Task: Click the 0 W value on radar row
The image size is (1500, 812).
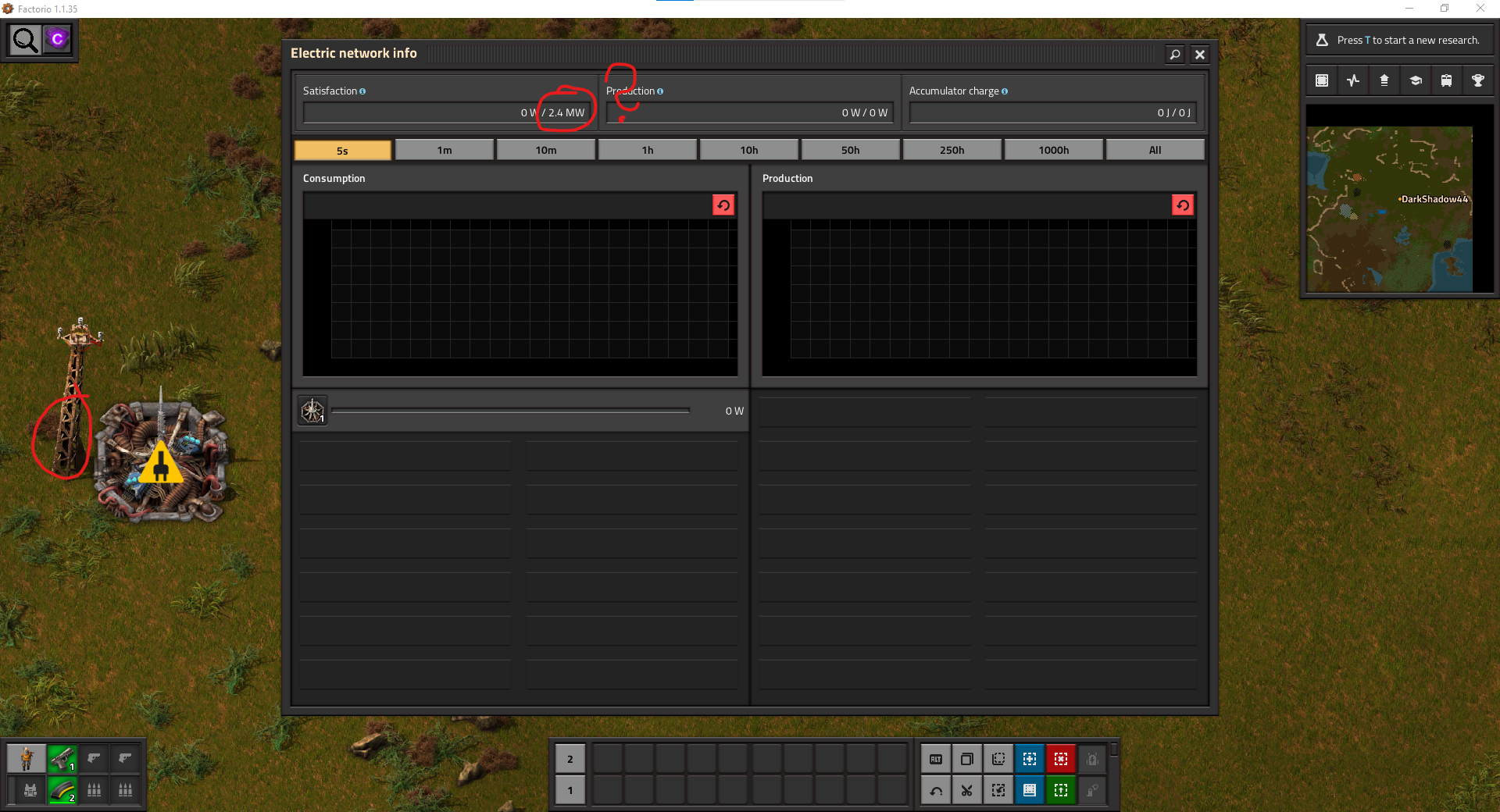Action: click(x=734, y=411)
